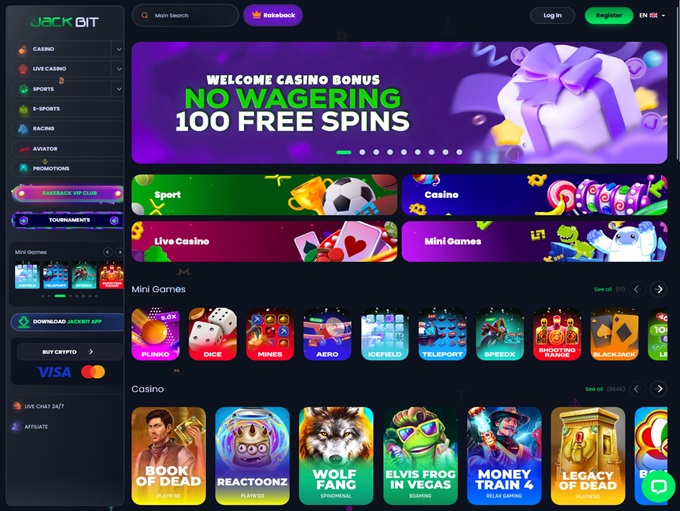Viewport: 680px width, 511px height.
Task: Click the Shooting Range game icon
Action: pos(557,334)
